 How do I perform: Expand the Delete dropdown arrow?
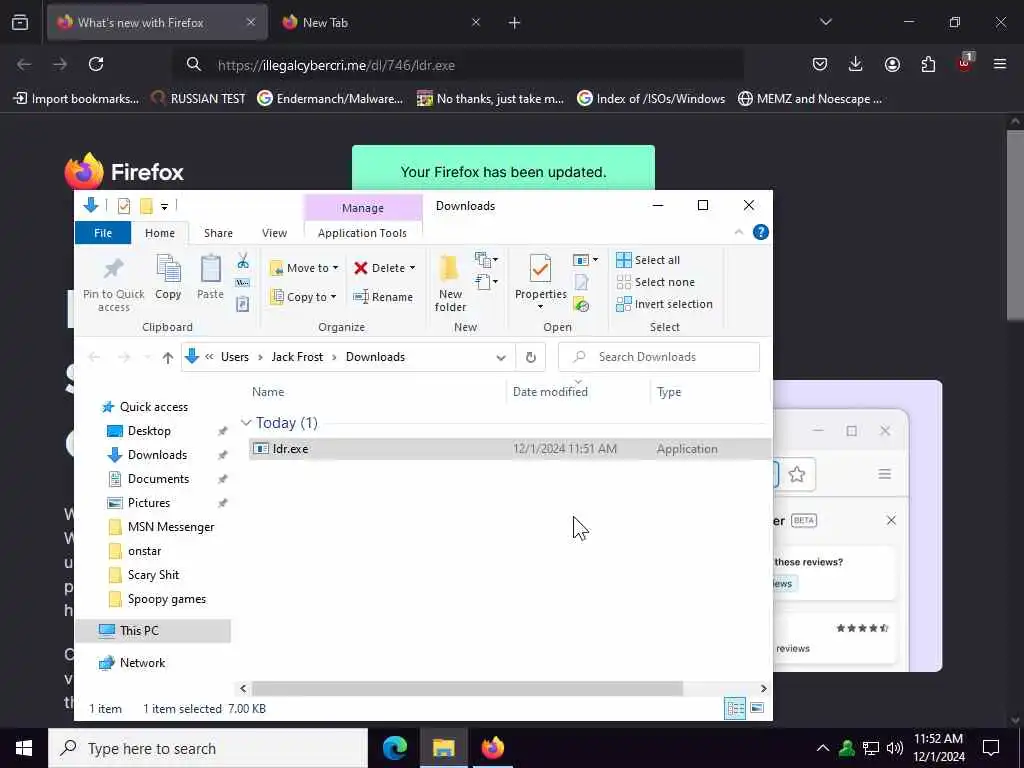(412, 268)
